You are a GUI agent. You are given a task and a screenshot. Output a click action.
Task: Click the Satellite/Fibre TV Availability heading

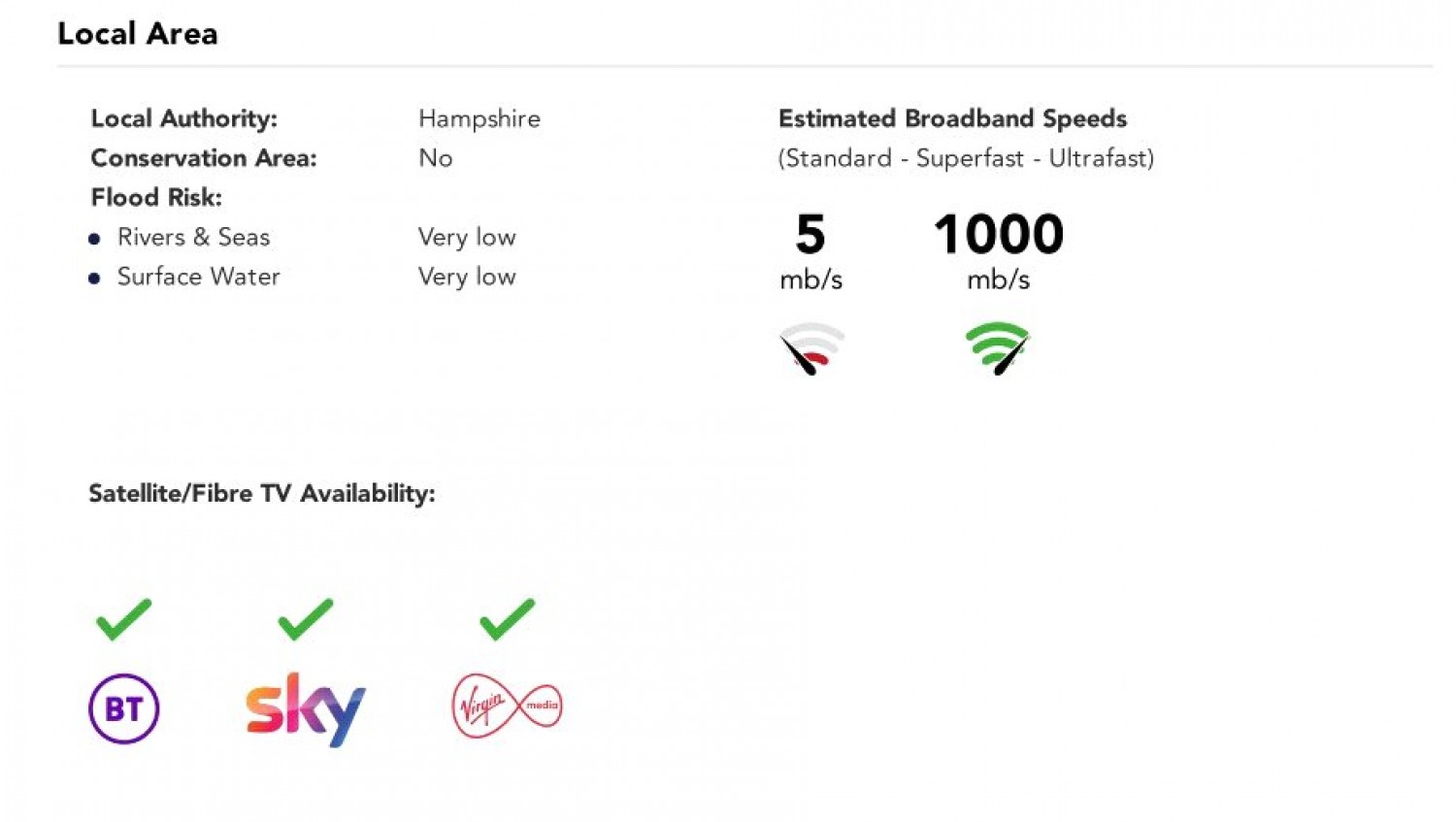click(262, 493)
